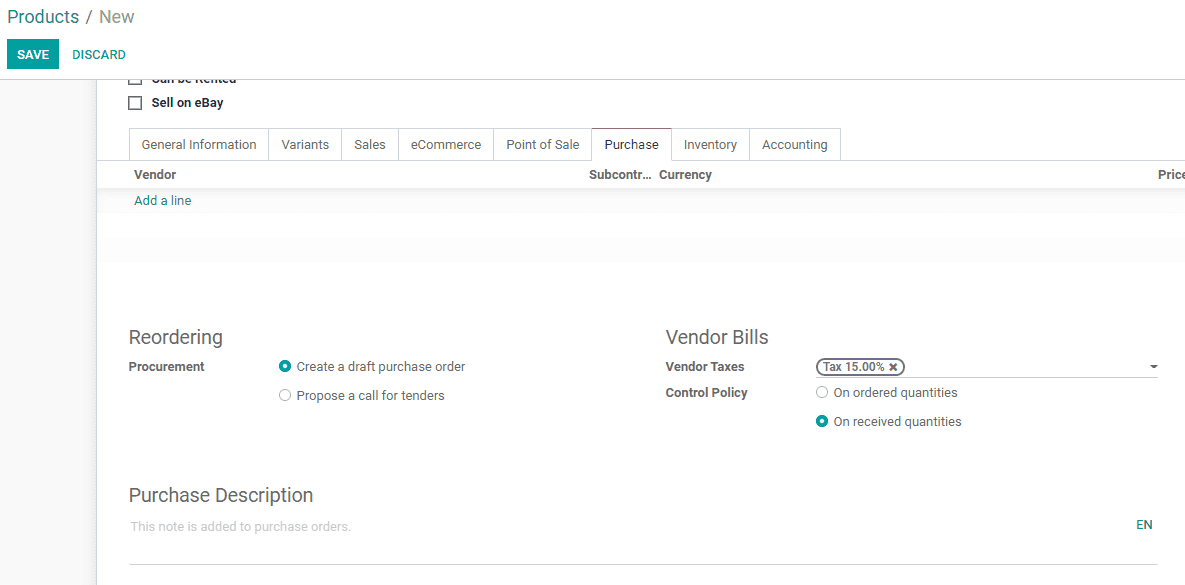Open the Point of Sale tab
1185x585 pixels.
543,144
